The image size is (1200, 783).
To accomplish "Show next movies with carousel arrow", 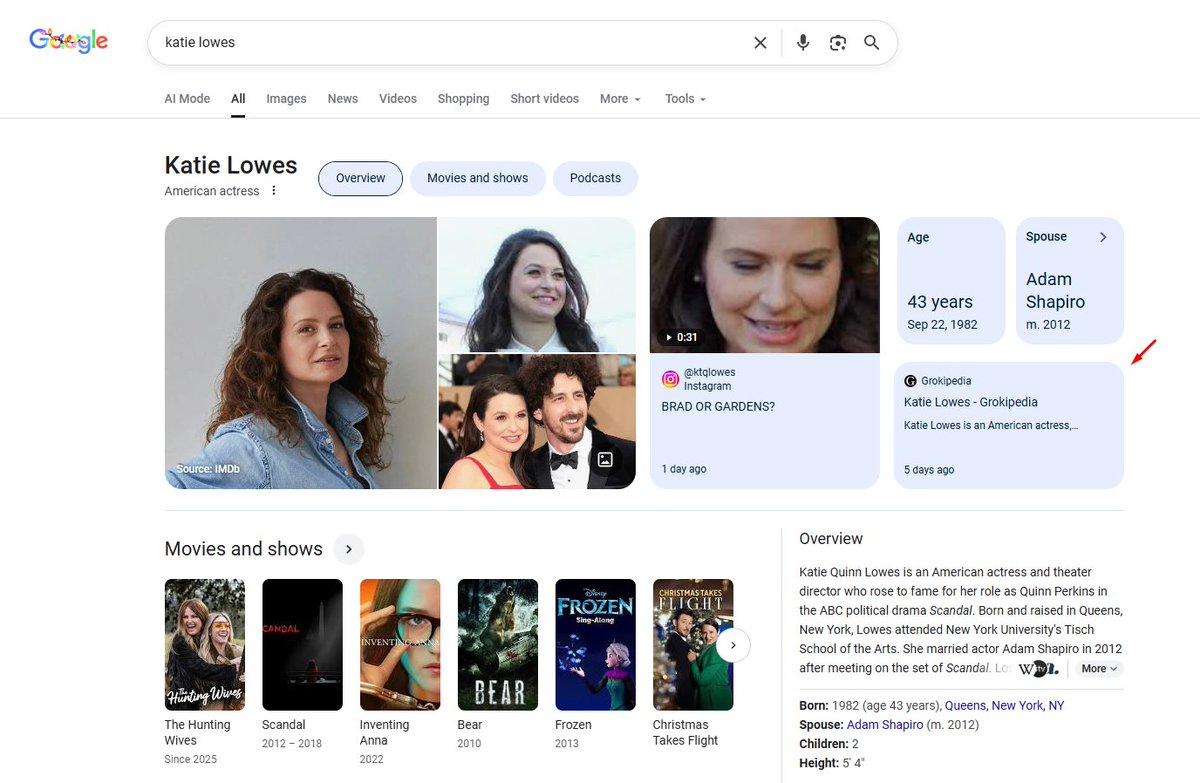I will [x=733, y=645].
